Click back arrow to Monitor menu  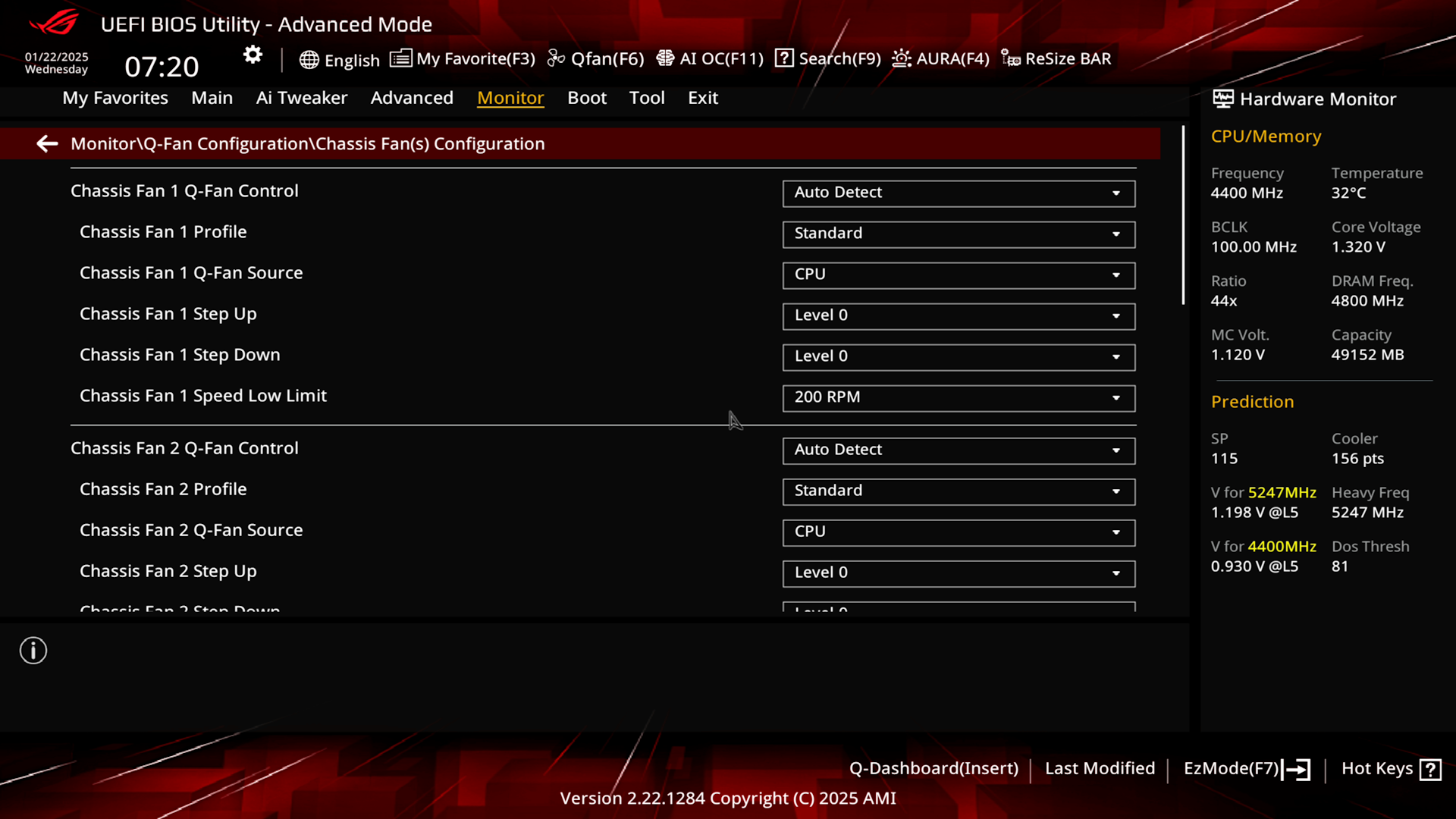[x=47, y=143]
